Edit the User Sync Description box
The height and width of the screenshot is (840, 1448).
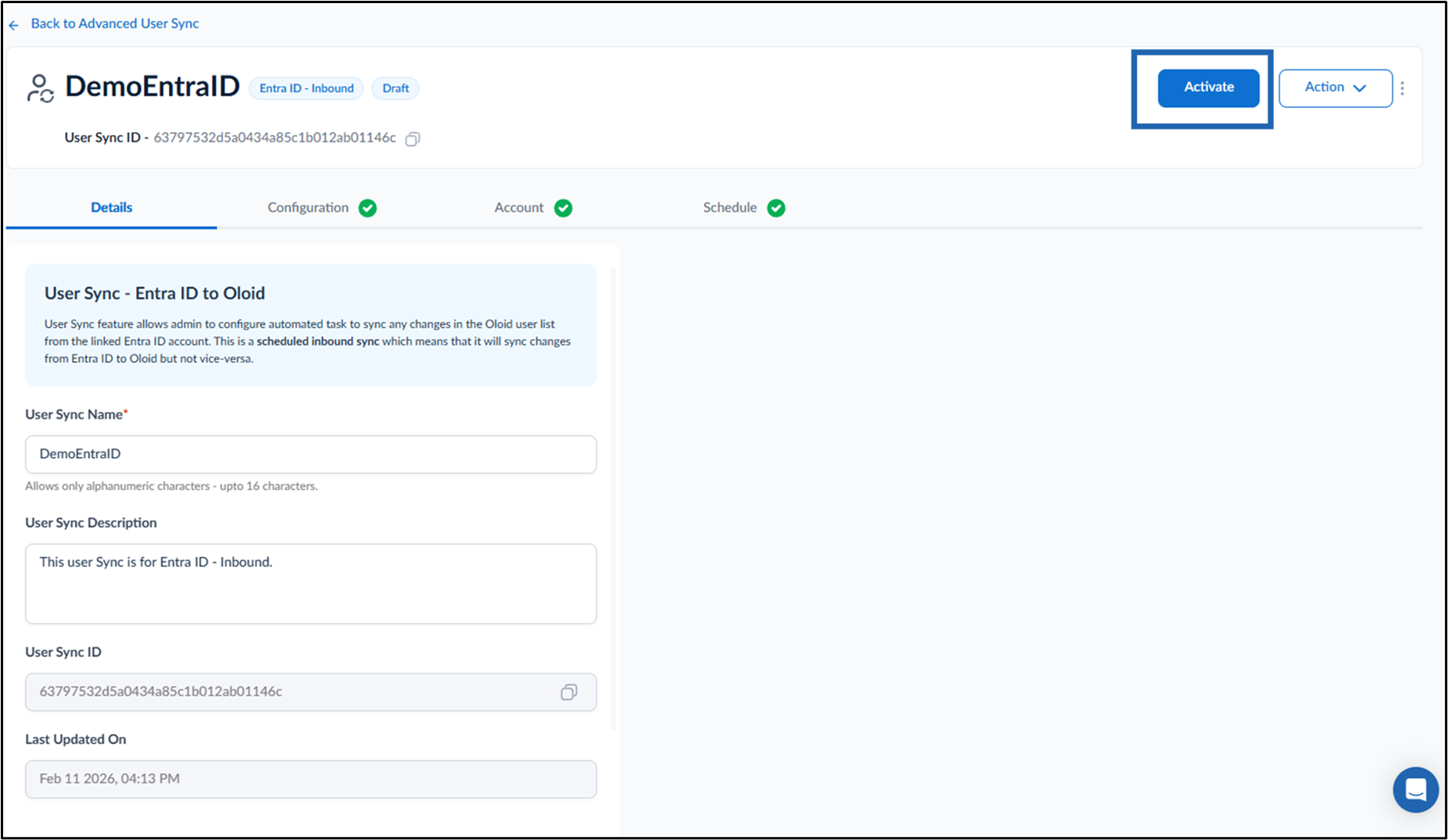310,584
